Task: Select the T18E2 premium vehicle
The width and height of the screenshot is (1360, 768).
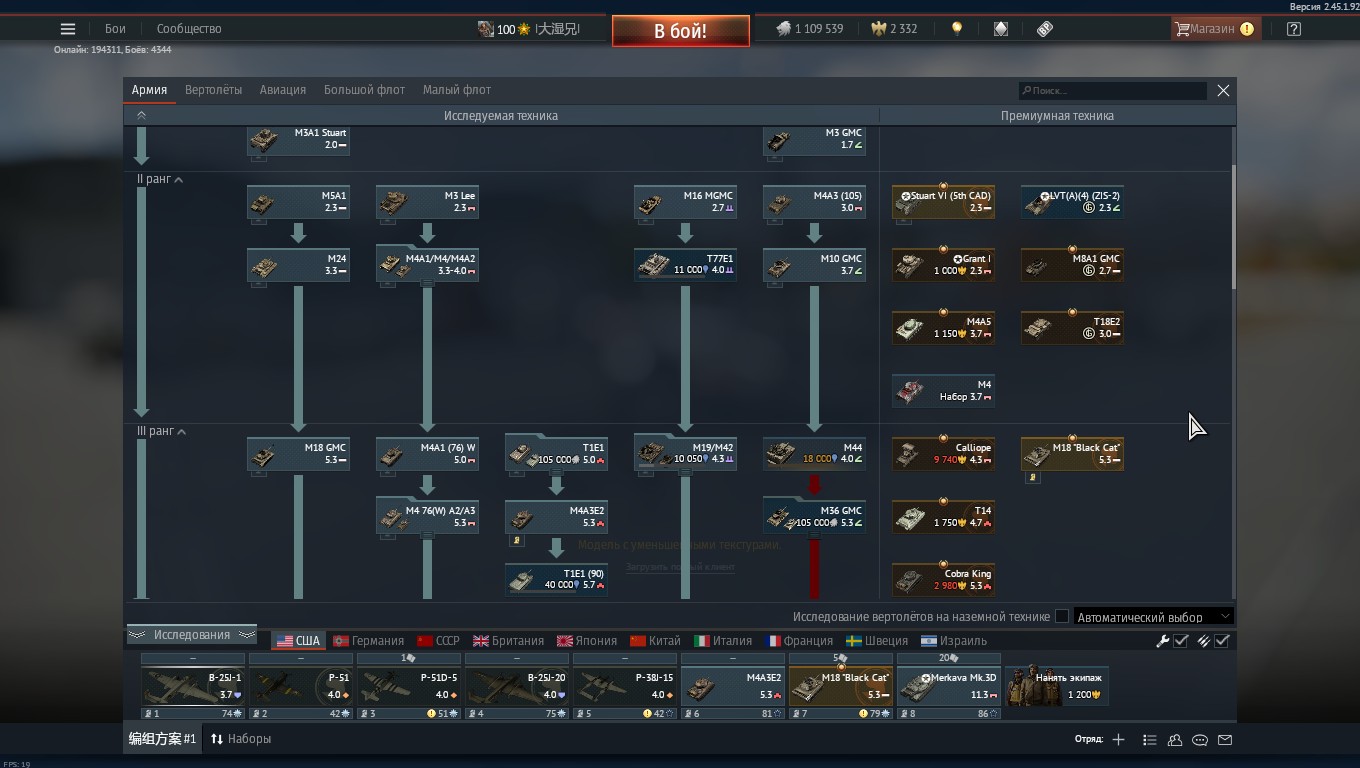Action: [1072, 328]
